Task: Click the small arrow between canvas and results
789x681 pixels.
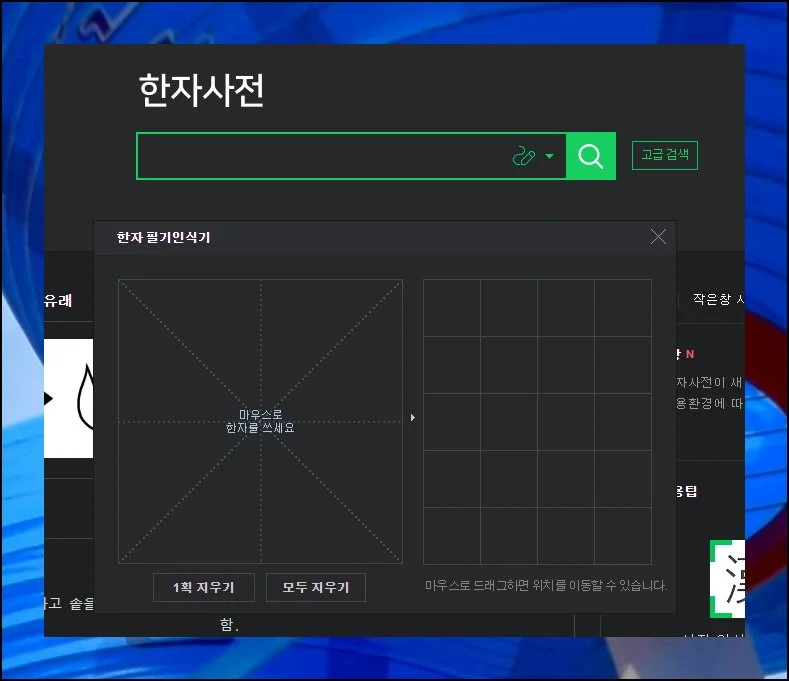Action: pos(413,418)
